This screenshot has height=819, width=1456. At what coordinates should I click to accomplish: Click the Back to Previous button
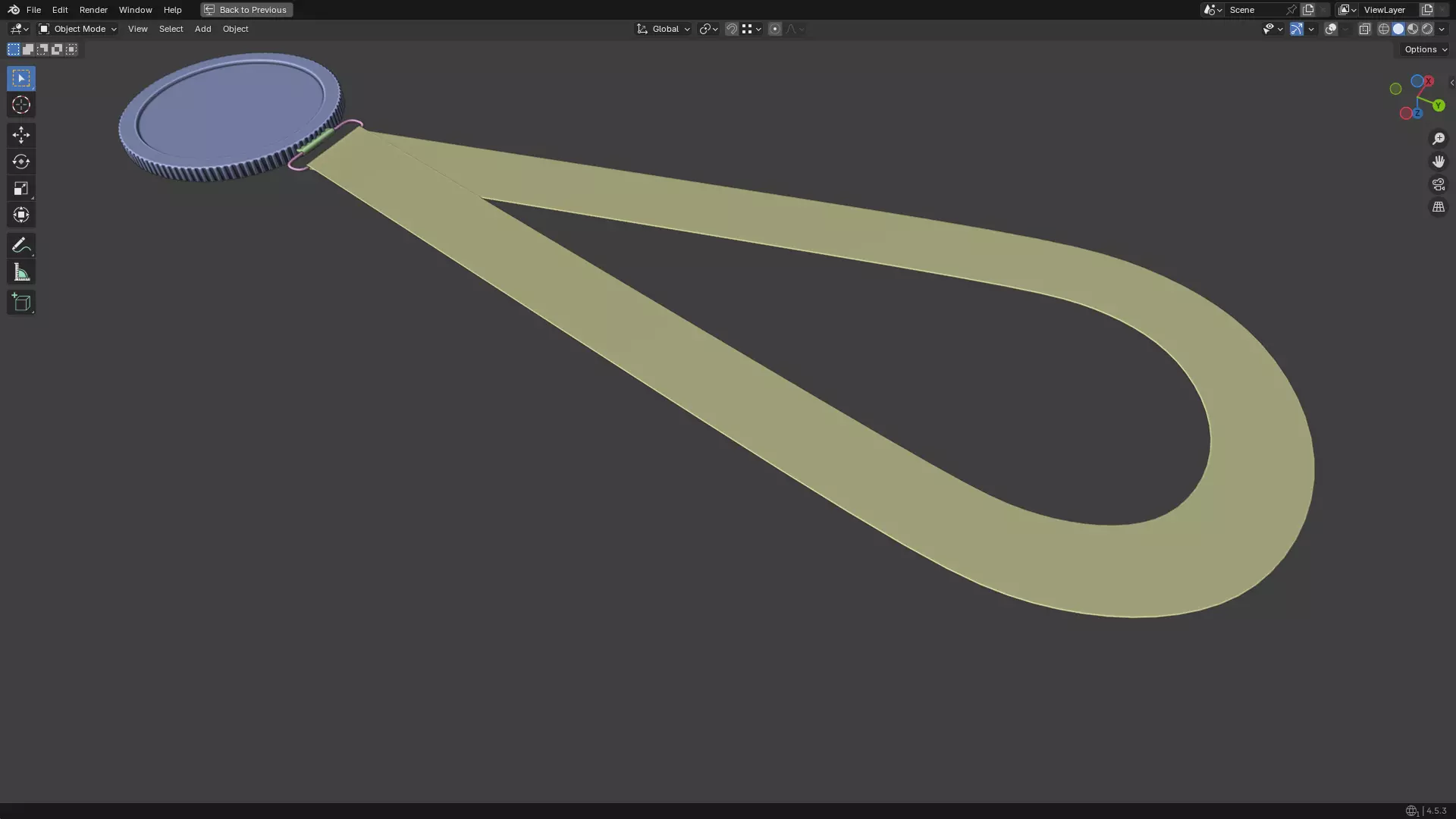point(246,10)
